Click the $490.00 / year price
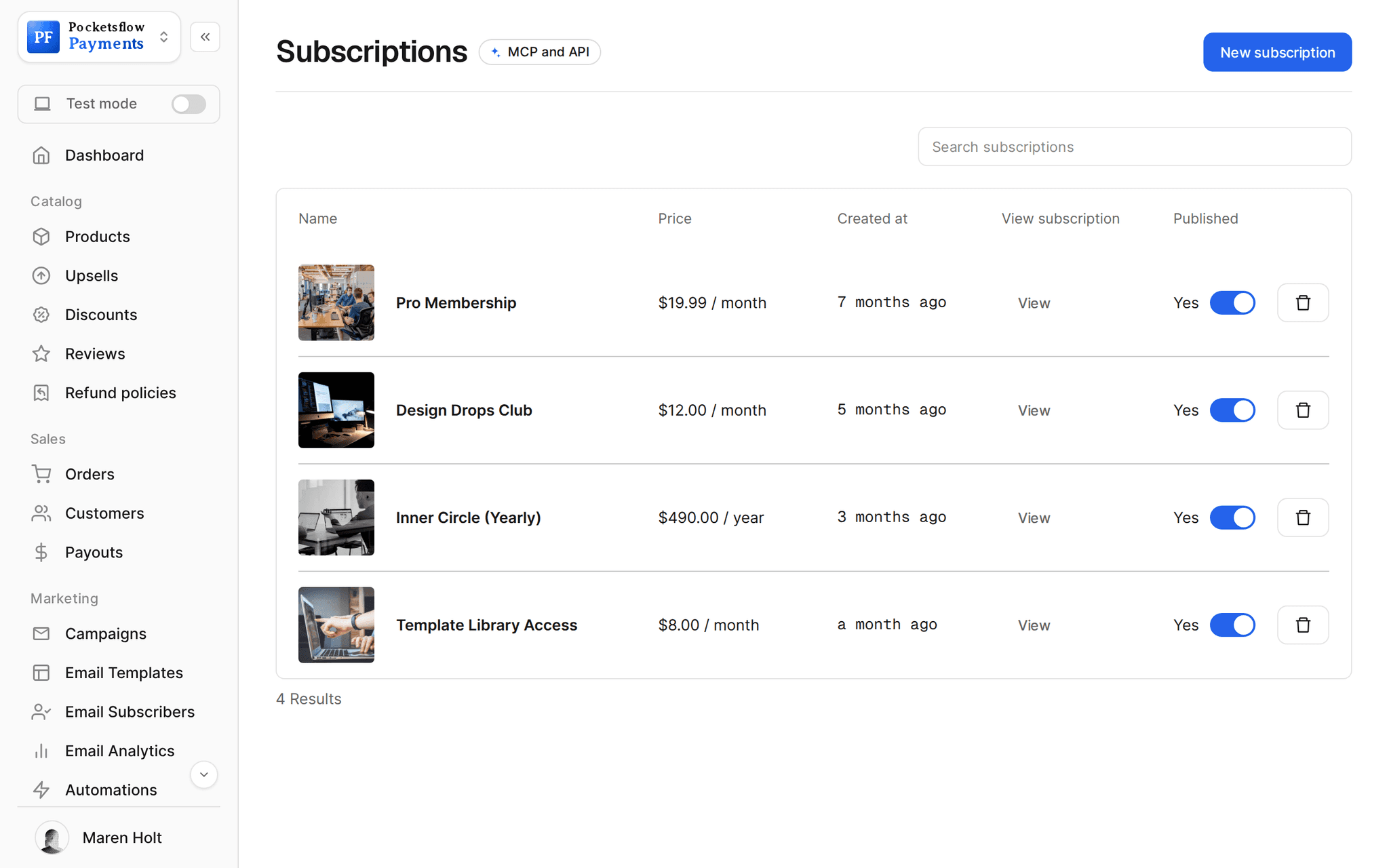Screen dimensions: 1389x868 (x=711, y=517)
